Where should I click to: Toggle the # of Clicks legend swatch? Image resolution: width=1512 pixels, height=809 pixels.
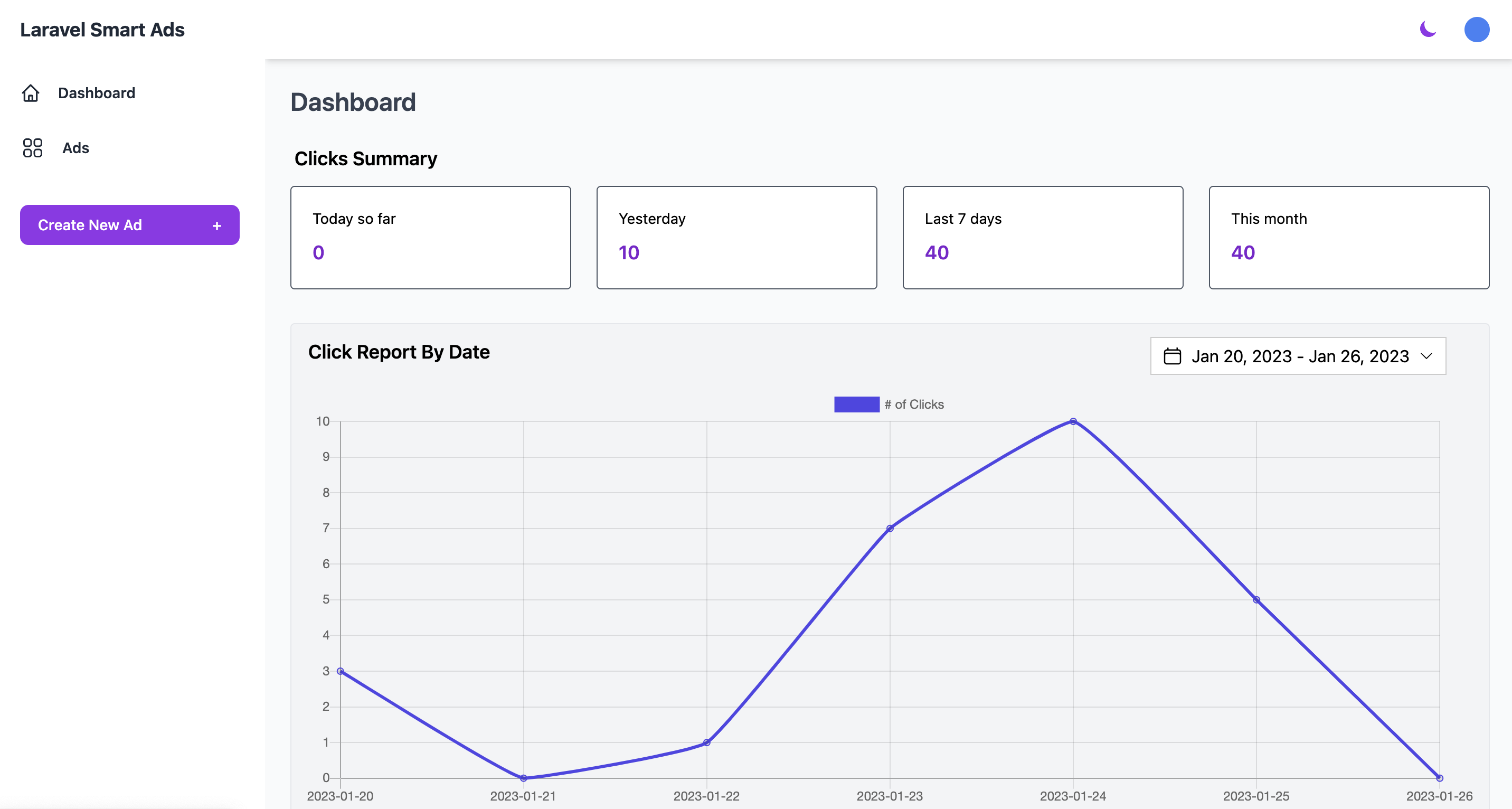856,404
